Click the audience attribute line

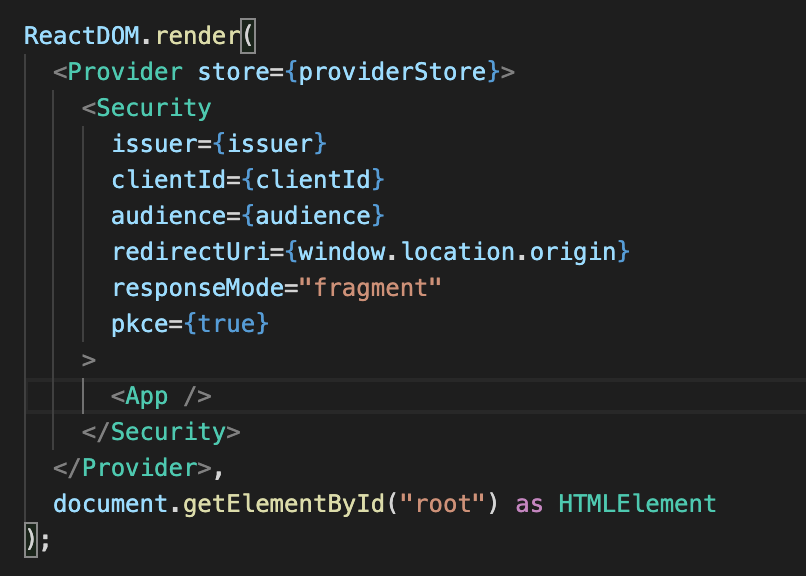click(248, 216)
